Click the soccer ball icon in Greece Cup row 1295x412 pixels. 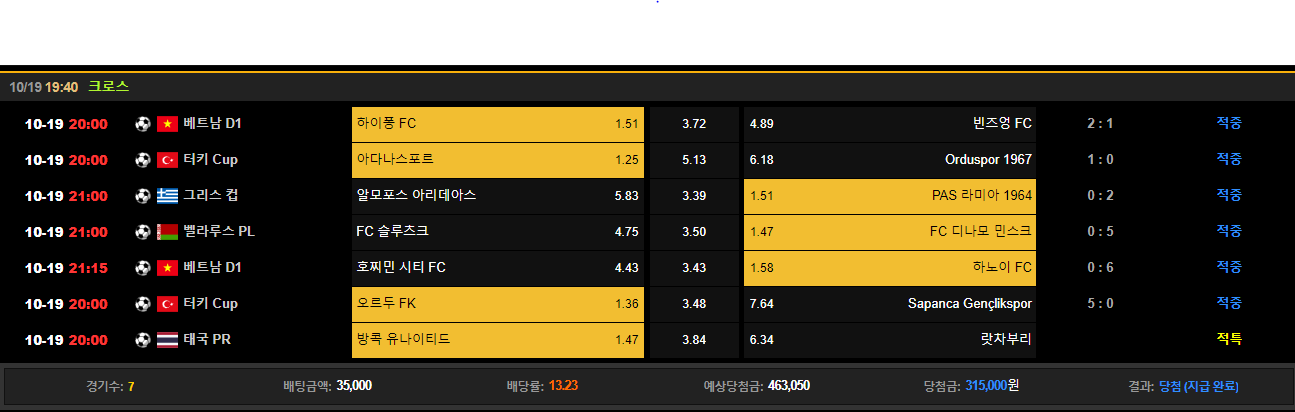coord(143,196)
